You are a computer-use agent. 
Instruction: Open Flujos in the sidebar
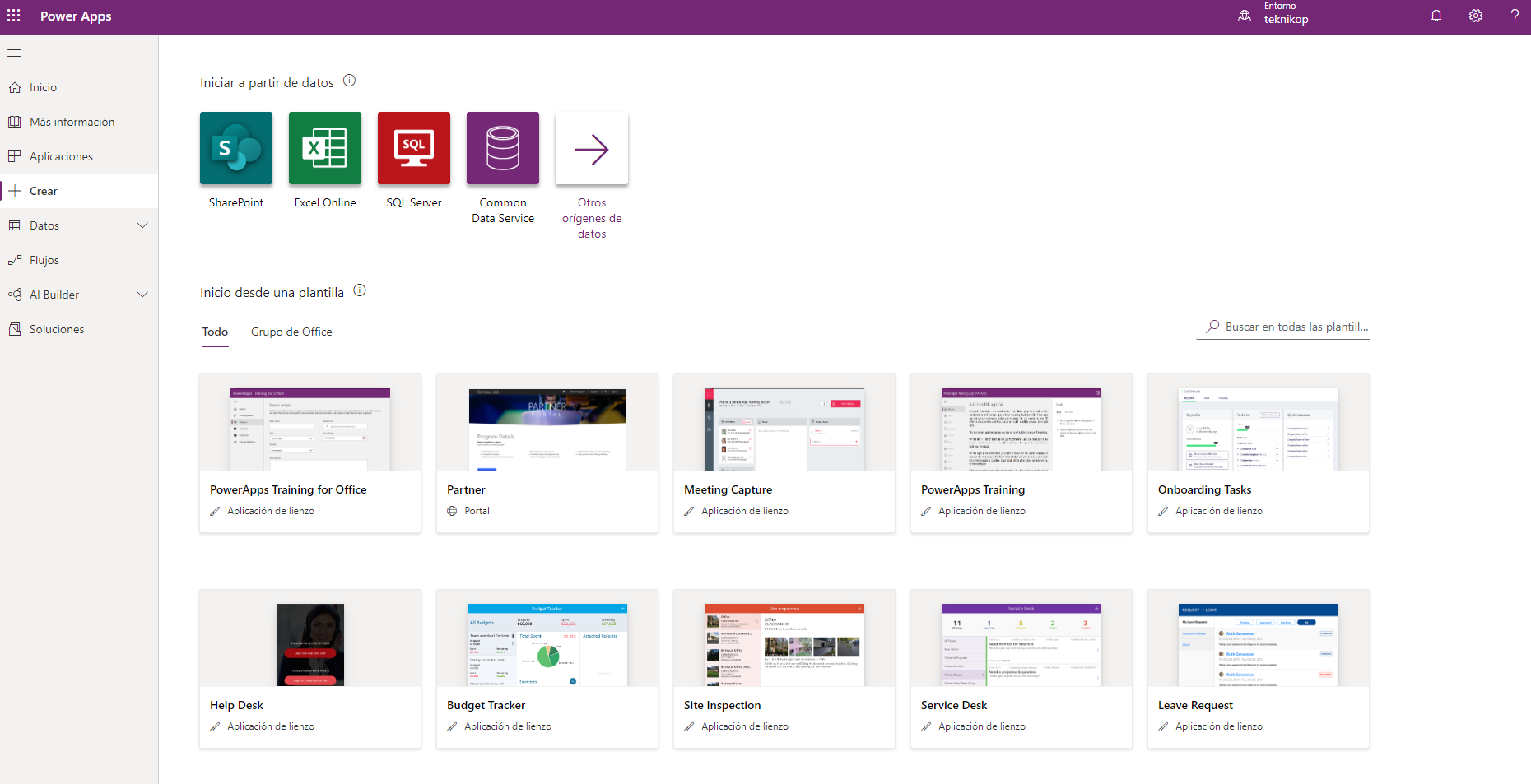(x=79, y=260)
